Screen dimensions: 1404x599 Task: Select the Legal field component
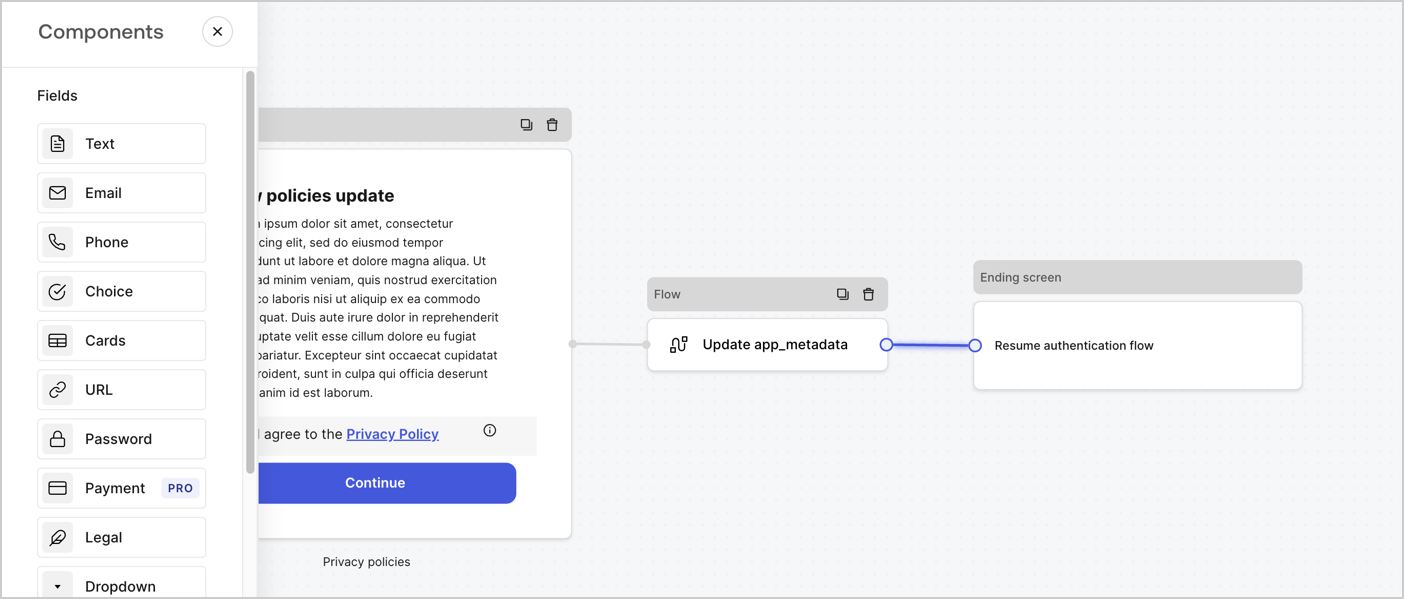[121, 537]
